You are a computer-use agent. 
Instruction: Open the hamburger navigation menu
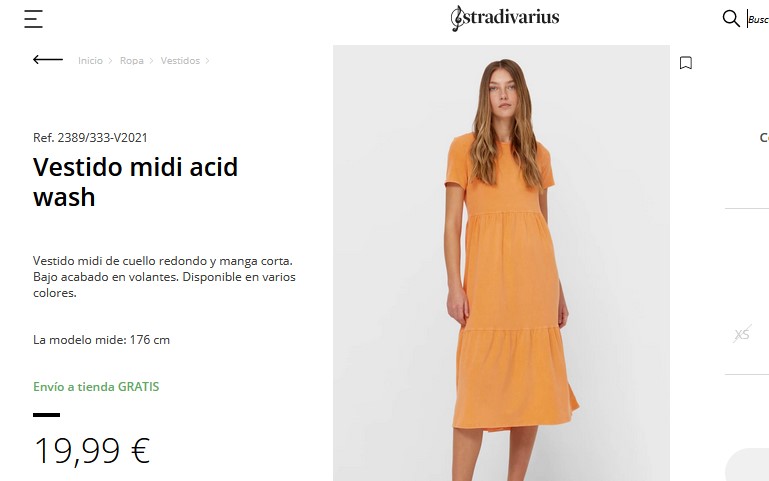click(x=33, y=19)
